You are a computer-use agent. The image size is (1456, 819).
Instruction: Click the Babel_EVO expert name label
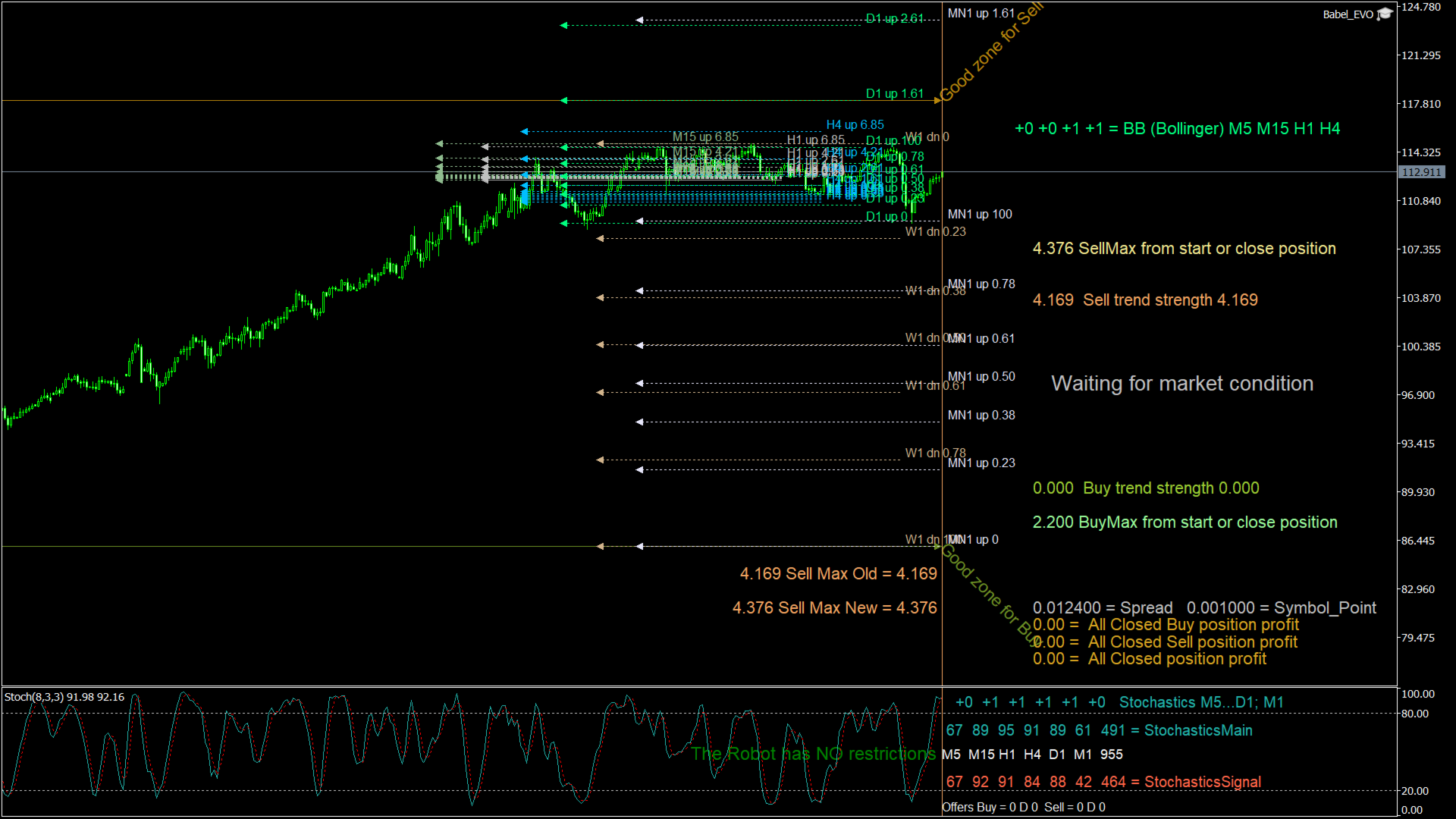(x=1348, y=14)
